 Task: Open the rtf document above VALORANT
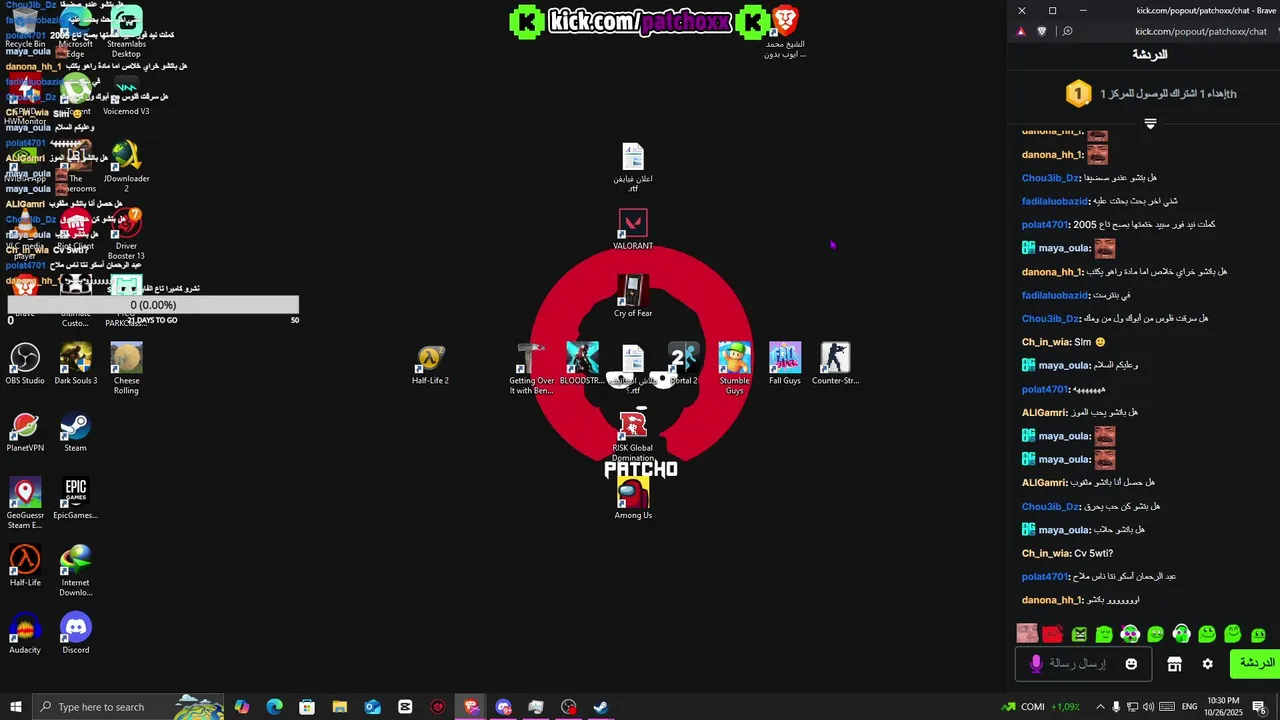[633, 166]
